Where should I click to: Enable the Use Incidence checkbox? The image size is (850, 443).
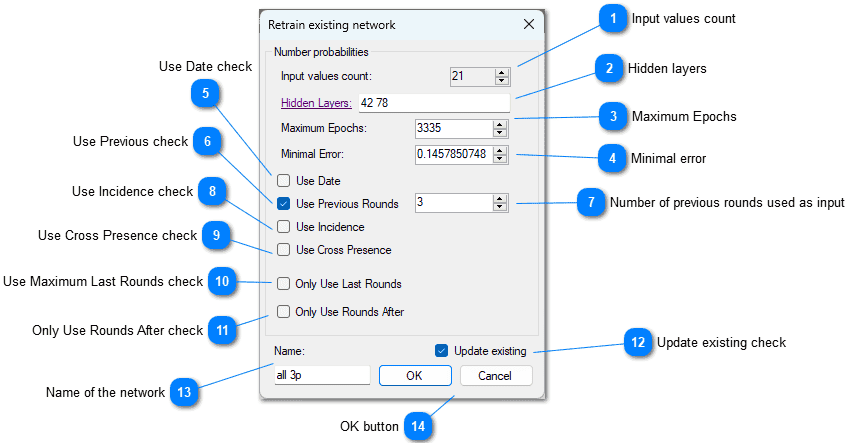[284, 227]
